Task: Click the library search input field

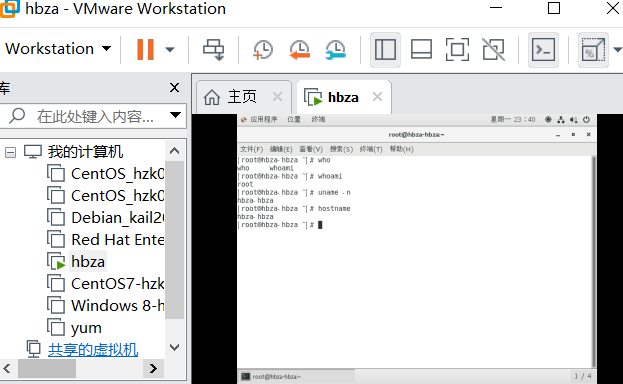Action: (93, 116)
